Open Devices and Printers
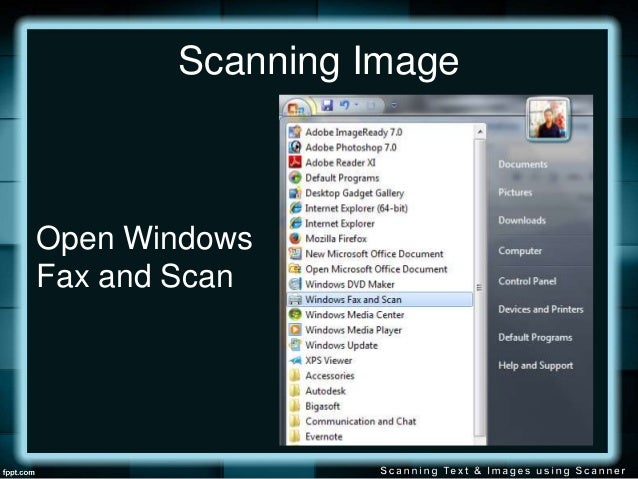The height and width of the screenshot is (479, 638). point(541,309)
